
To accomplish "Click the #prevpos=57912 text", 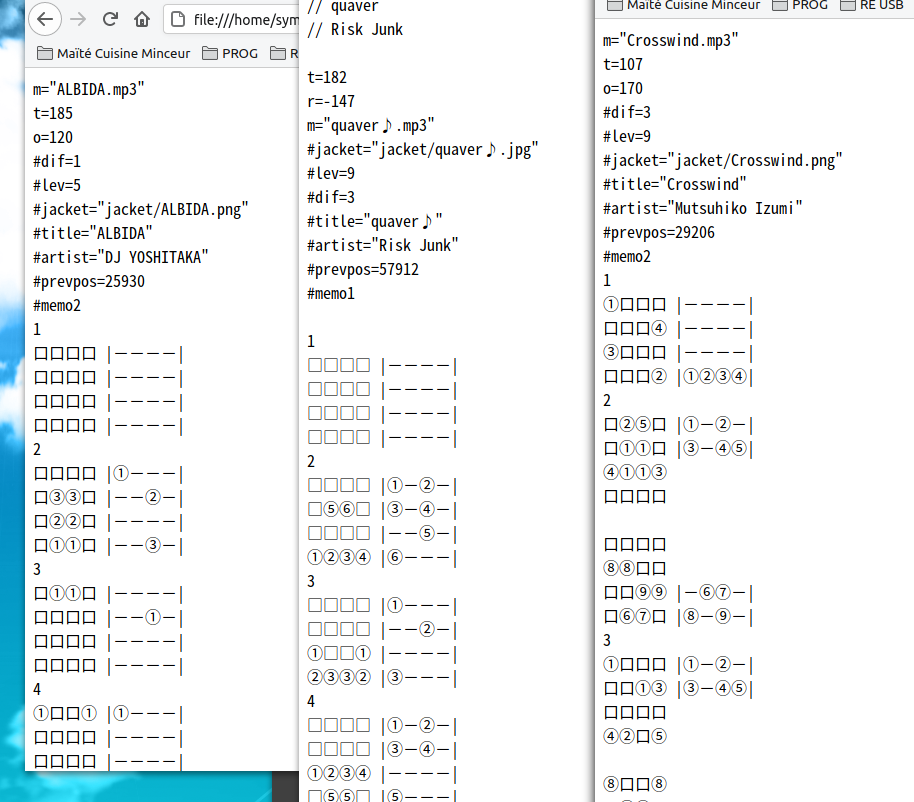I will [x=363, y=270].
